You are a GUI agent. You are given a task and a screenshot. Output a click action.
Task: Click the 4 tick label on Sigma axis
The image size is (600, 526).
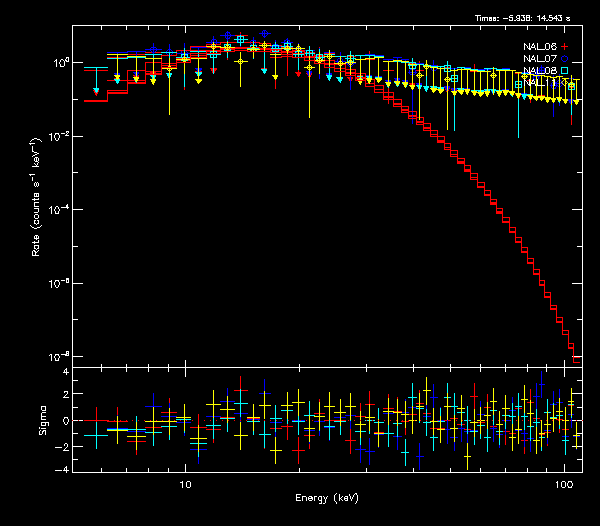point(64,372)
